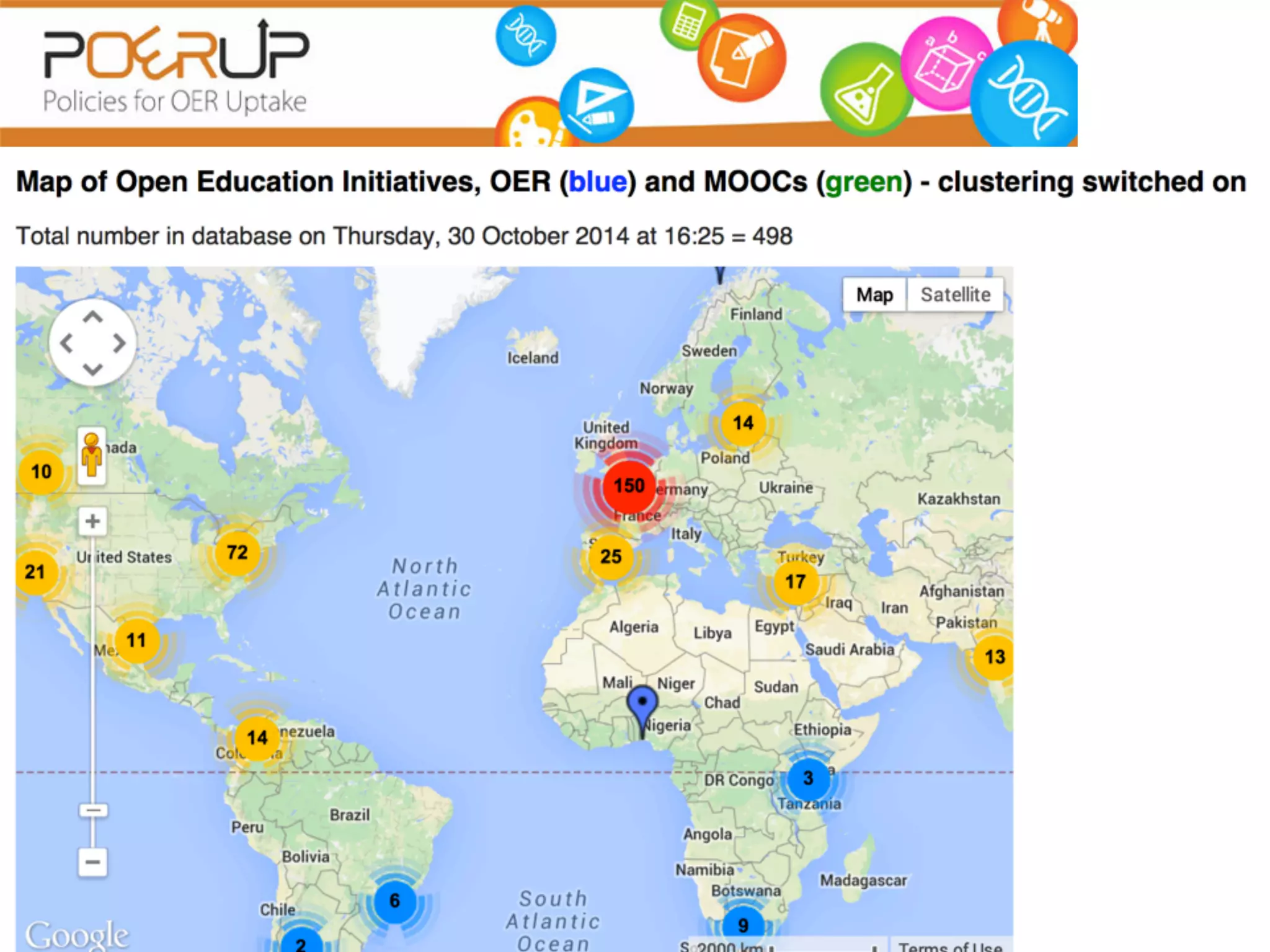Click the Street View pegman icon
Viewport: 1270px width, 952px height.
click(92, 456)
